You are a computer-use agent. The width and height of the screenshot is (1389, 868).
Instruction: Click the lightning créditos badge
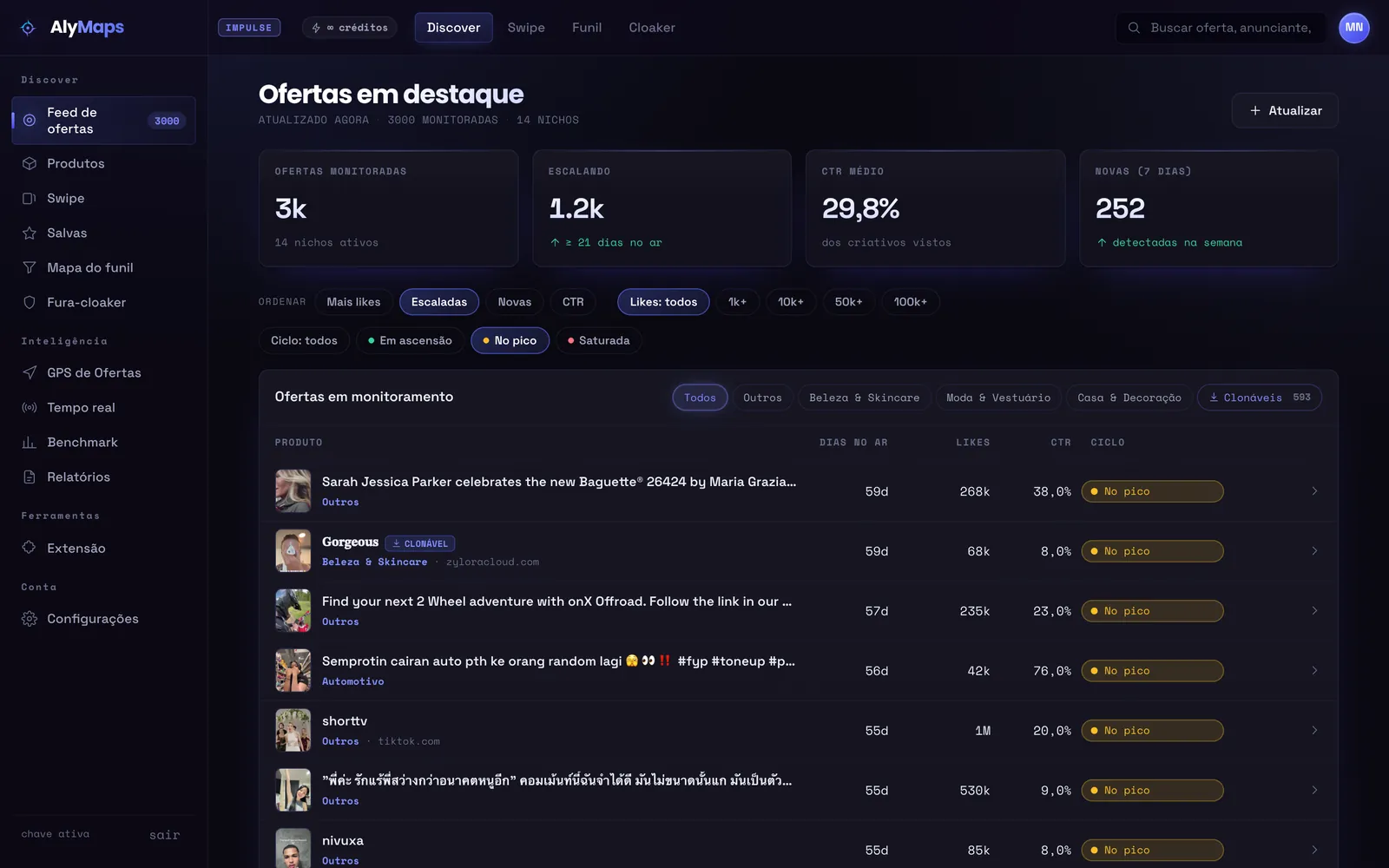pyautogui.click(x=350, y=28)
